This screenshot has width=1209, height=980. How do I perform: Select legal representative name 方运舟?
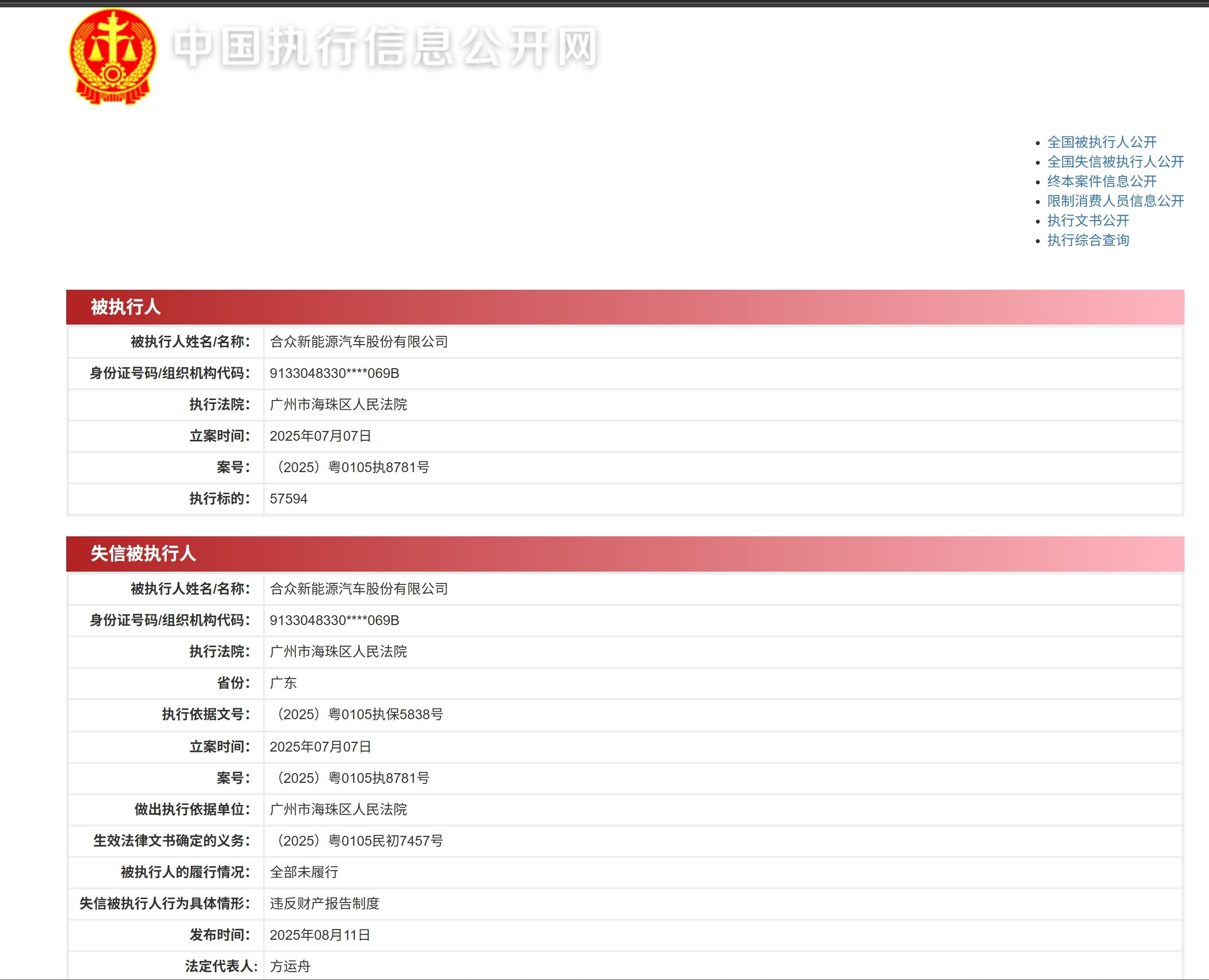click(x=290, y=966)
